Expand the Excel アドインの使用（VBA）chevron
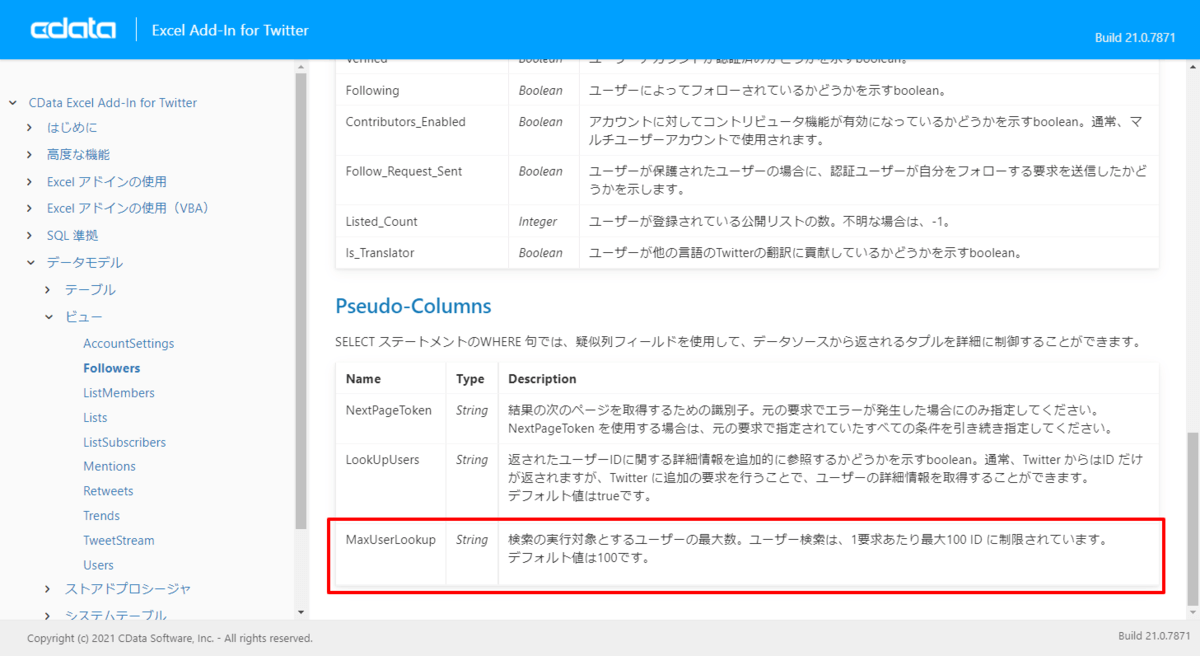Screen dimensions: 1200x656 click(x=30, y=209)
